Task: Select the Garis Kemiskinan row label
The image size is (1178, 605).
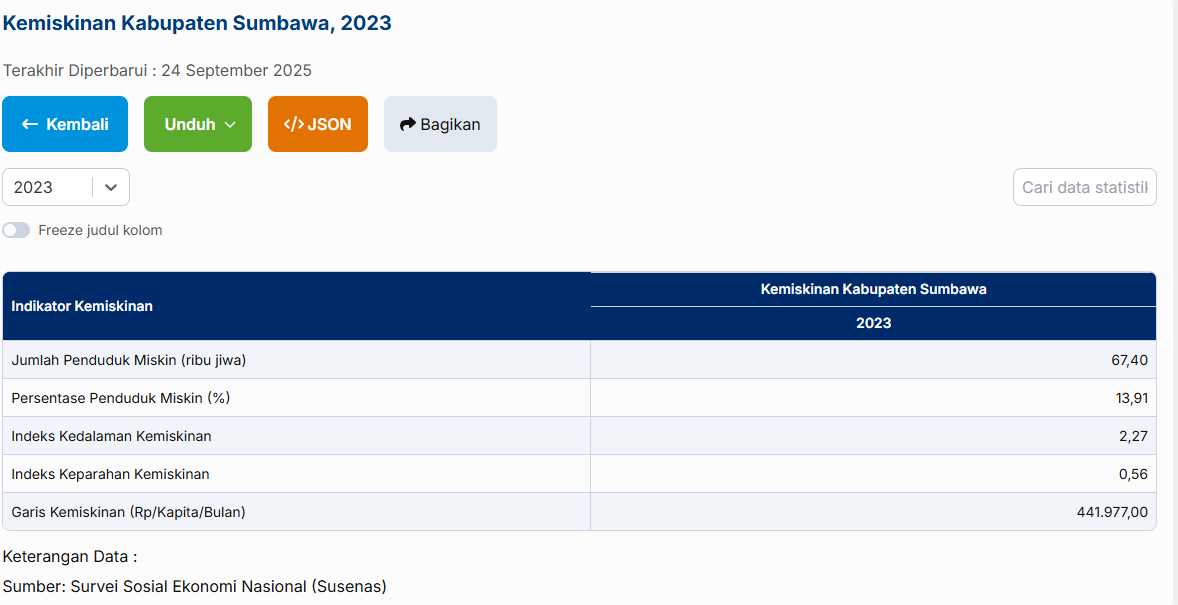Action: click(x=128, y=512)
